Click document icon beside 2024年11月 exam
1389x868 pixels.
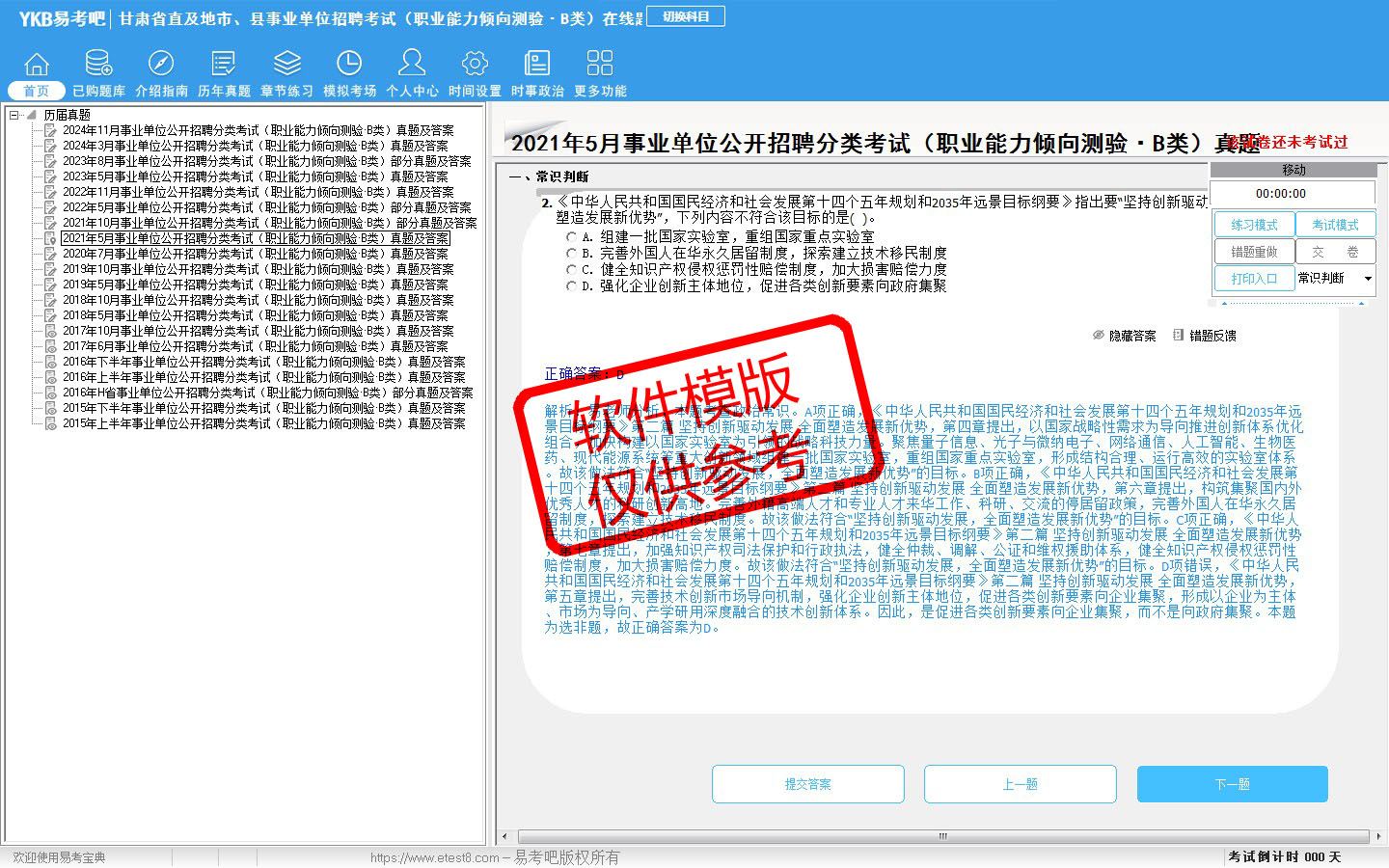tap(51, 130)
